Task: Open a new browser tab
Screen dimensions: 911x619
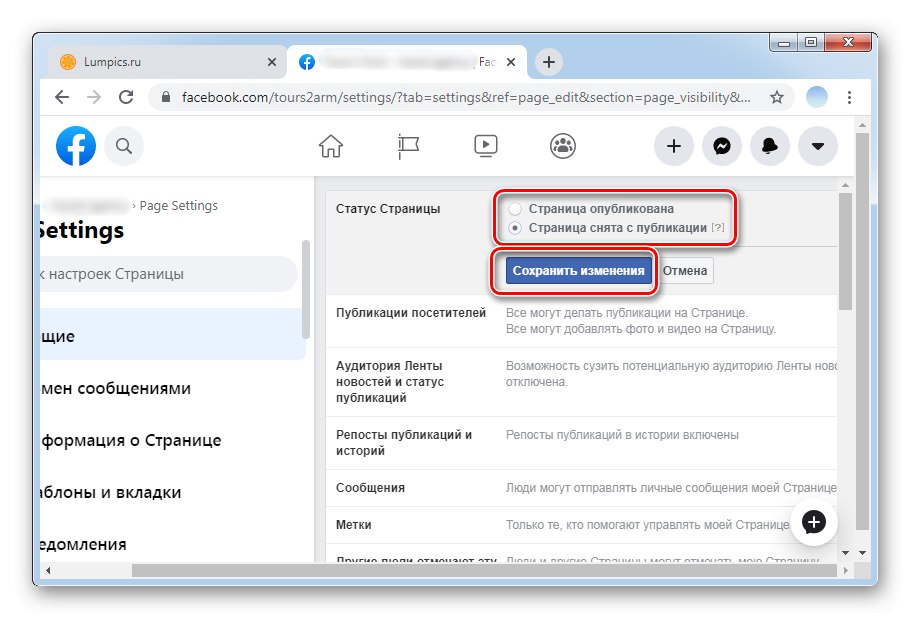Action: [x=548, y=62]
